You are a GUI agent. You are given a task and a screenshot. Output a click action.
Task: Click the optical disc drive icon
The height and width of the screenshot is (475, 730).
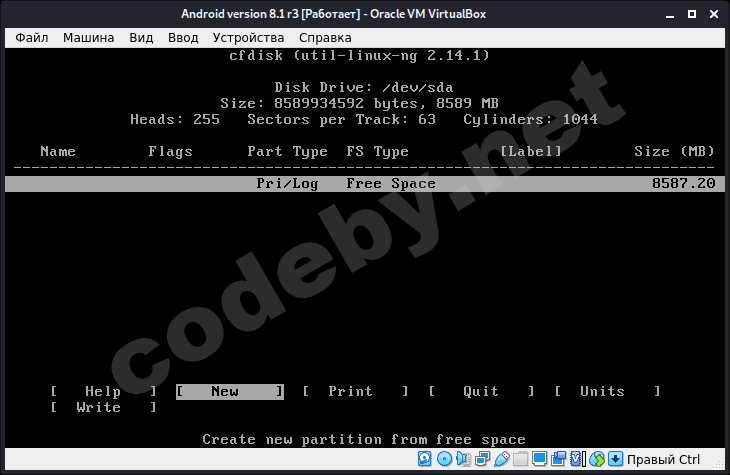click(444, 459)
